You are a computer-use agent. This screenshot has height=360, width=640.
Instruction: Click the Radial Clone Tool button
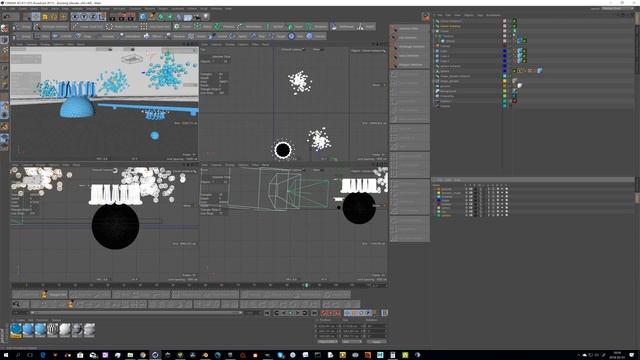[123, 27]
